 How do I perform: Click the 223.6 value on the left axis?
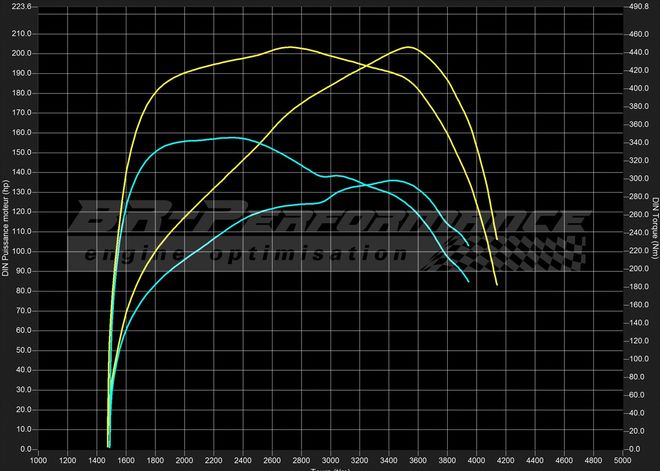(19, 6)
